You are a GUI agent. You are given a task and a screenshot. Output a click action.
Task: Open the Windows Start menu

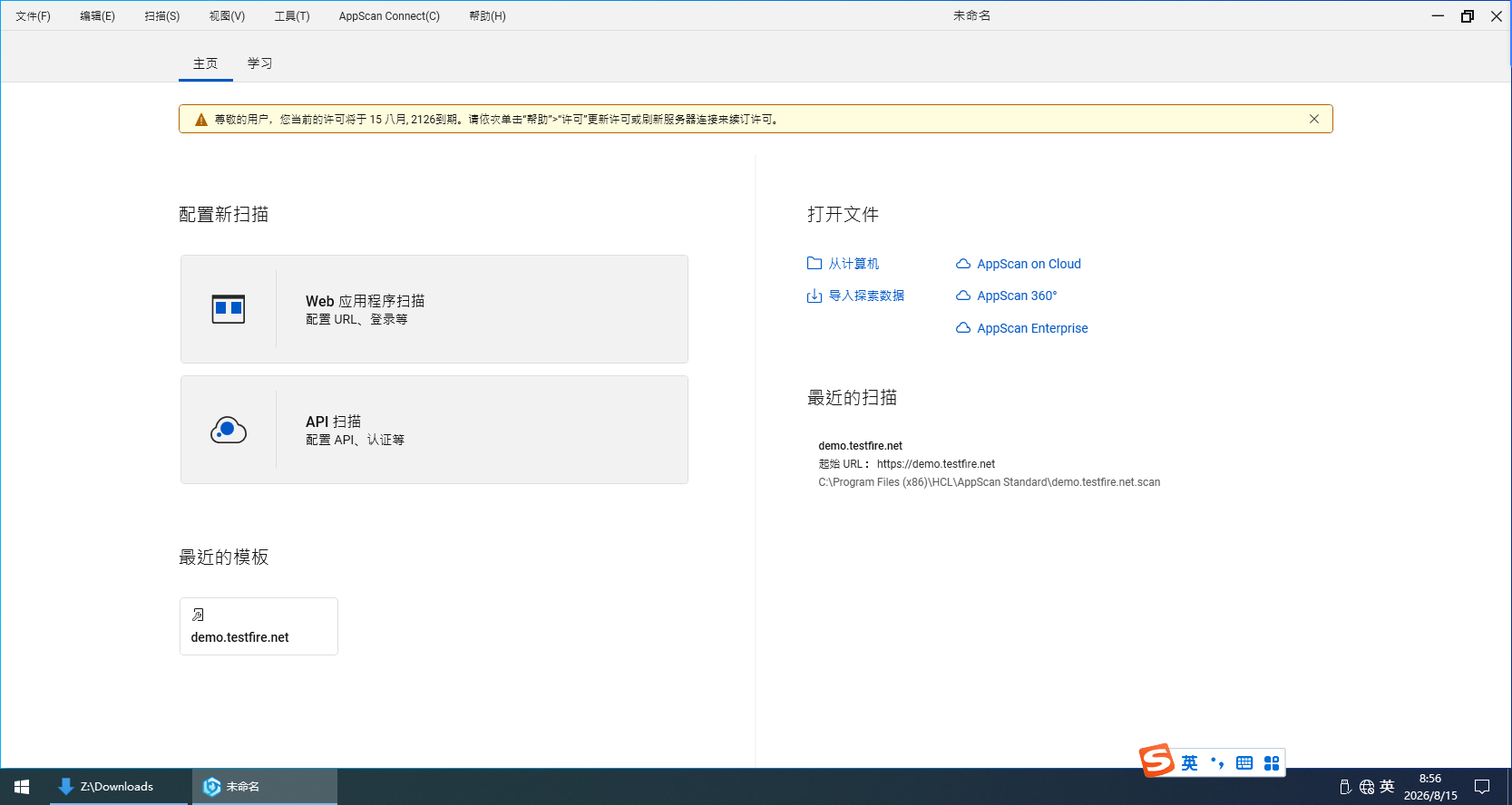pos(22,787)
